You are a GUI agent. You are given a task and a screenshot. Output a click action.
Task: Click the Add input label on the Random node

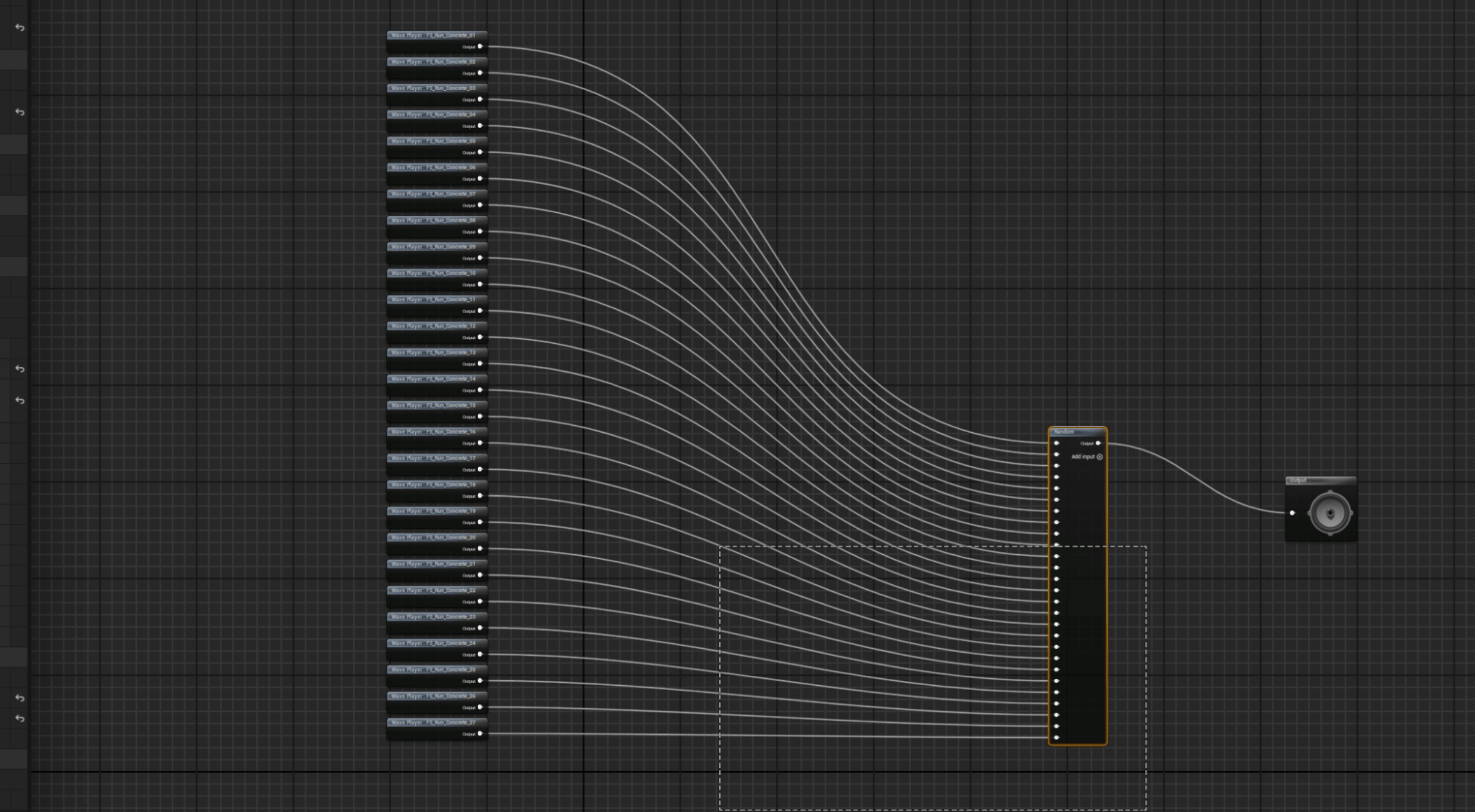1083,457
